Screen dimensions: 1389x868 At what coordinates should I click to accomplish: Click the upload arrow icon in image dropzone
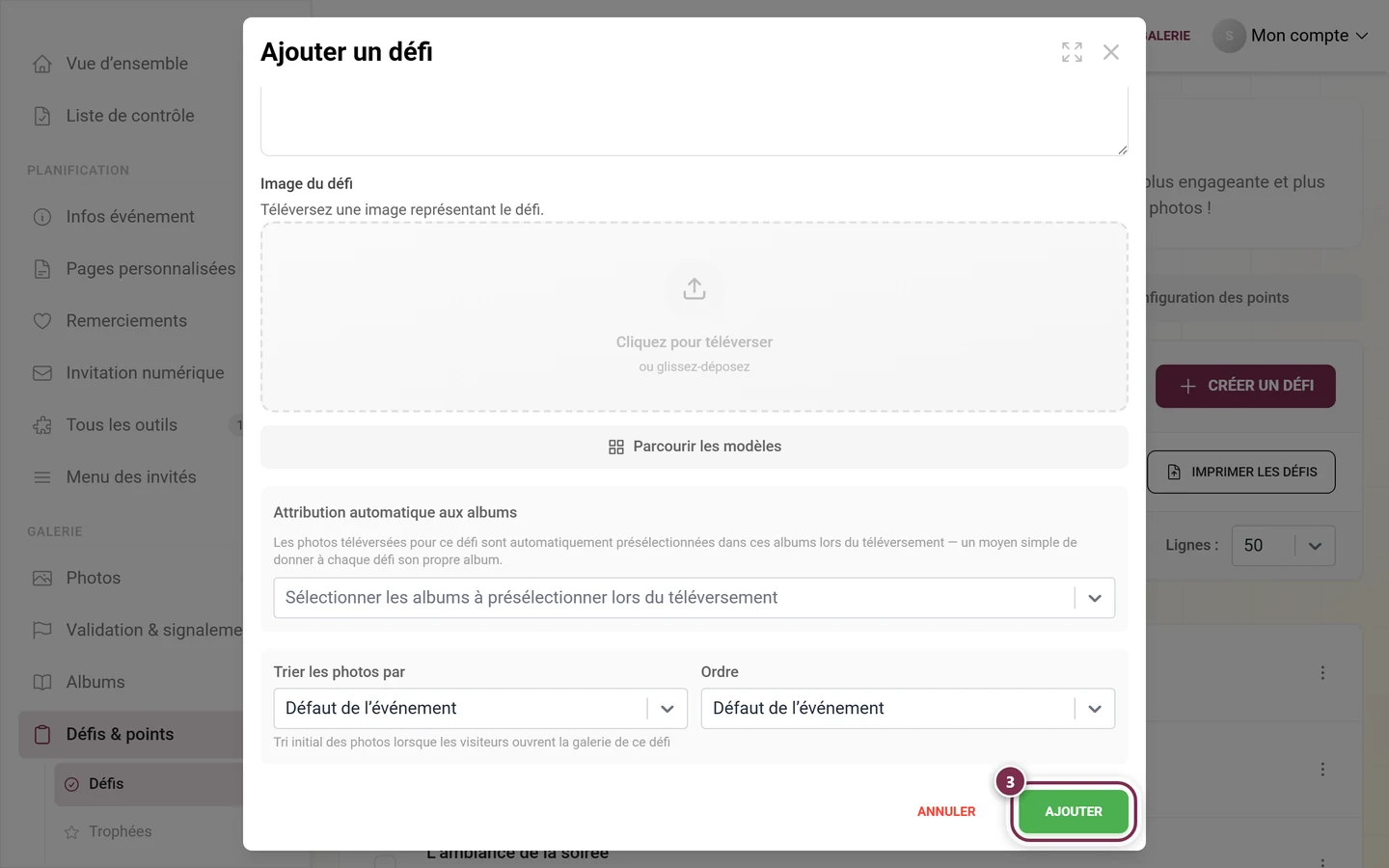(x=694, y=288)
